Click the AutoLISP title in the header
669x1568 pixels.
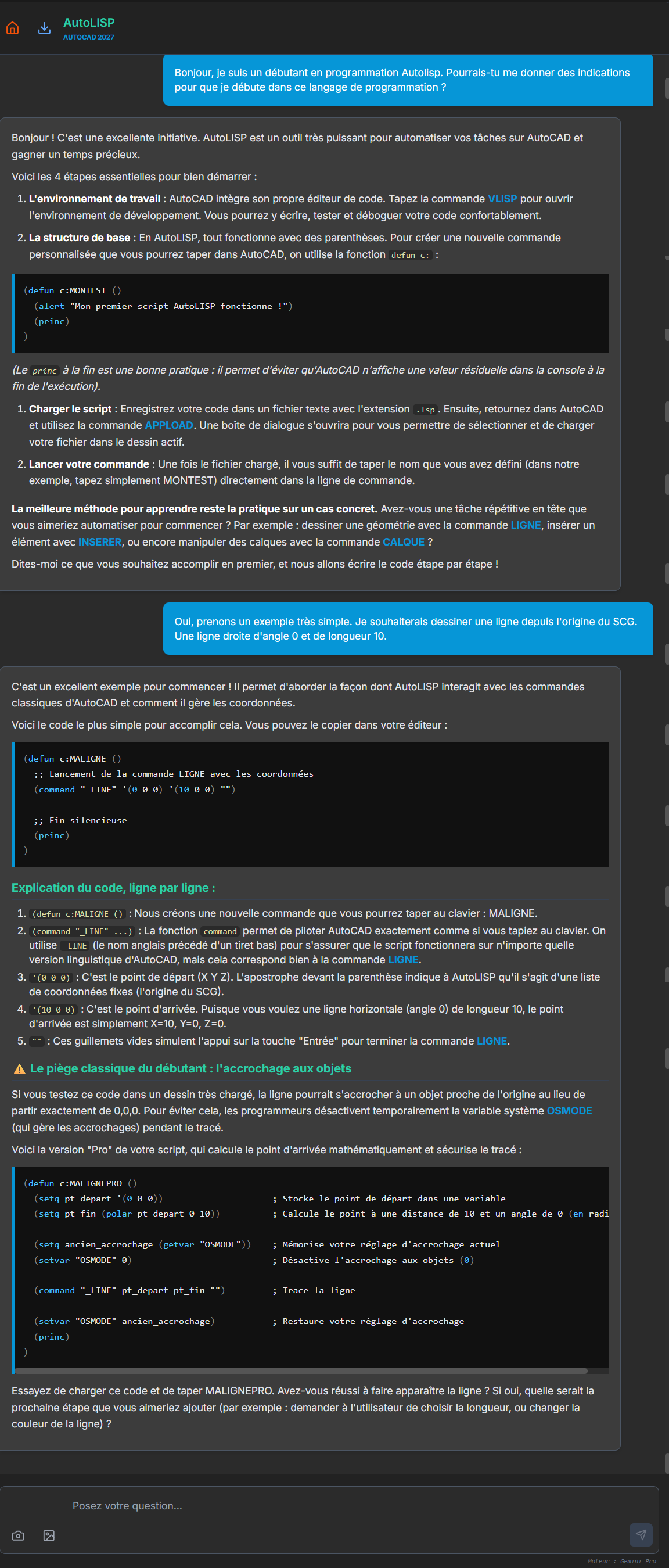pyautogui.click(x=89, y=23)
